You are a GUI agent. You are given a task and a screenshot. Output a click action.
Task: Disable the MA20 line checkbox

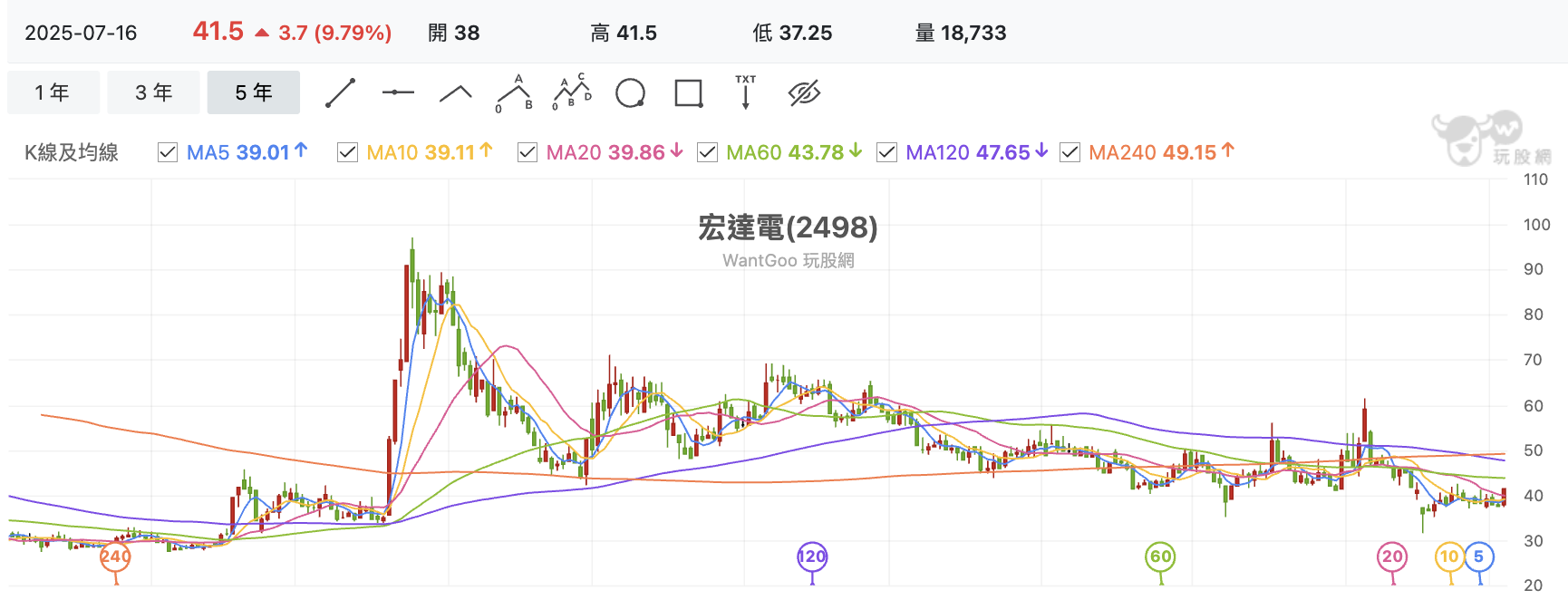(x=527, y=152)
